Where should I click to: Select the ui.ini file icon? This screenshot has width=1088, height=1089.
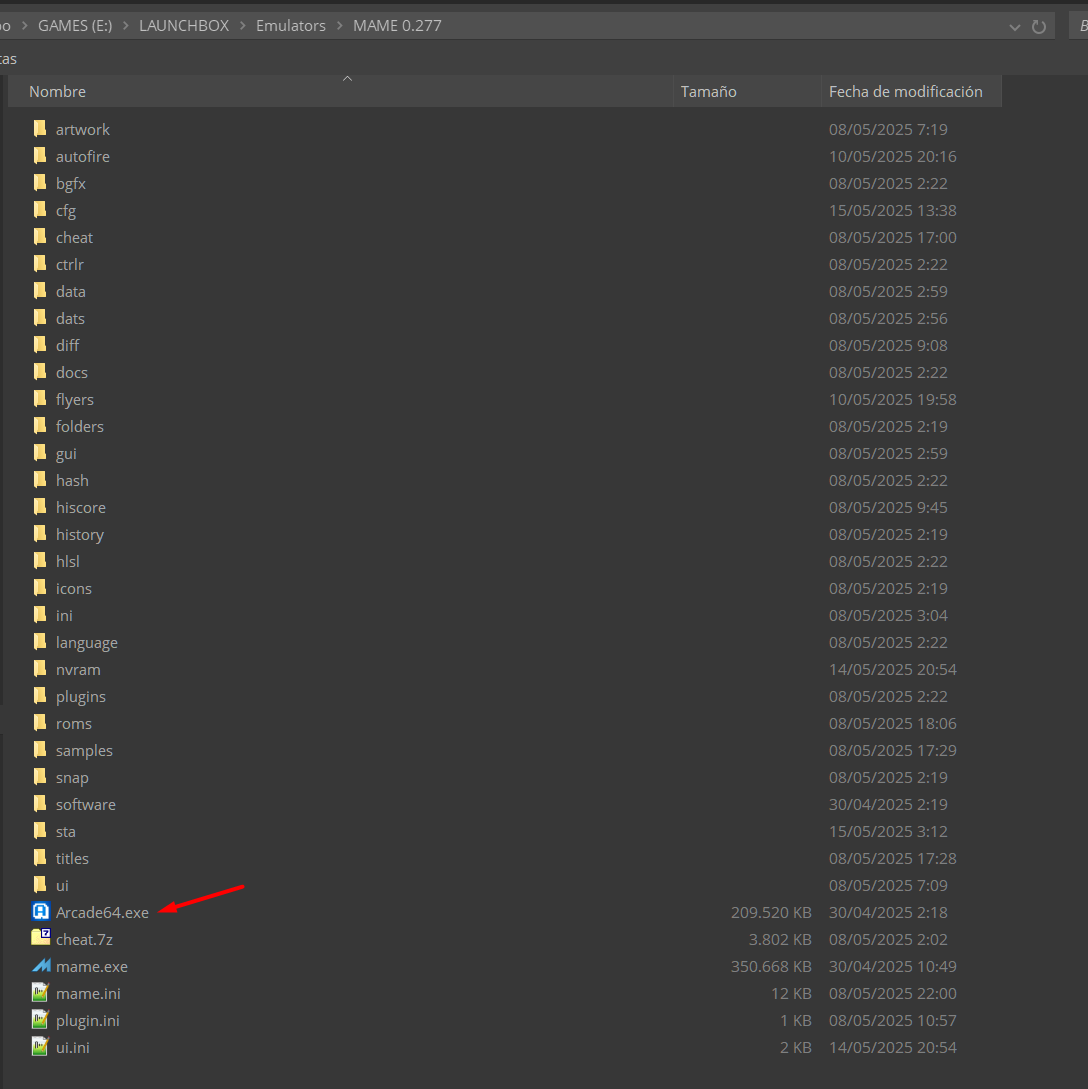point(40,1047)
